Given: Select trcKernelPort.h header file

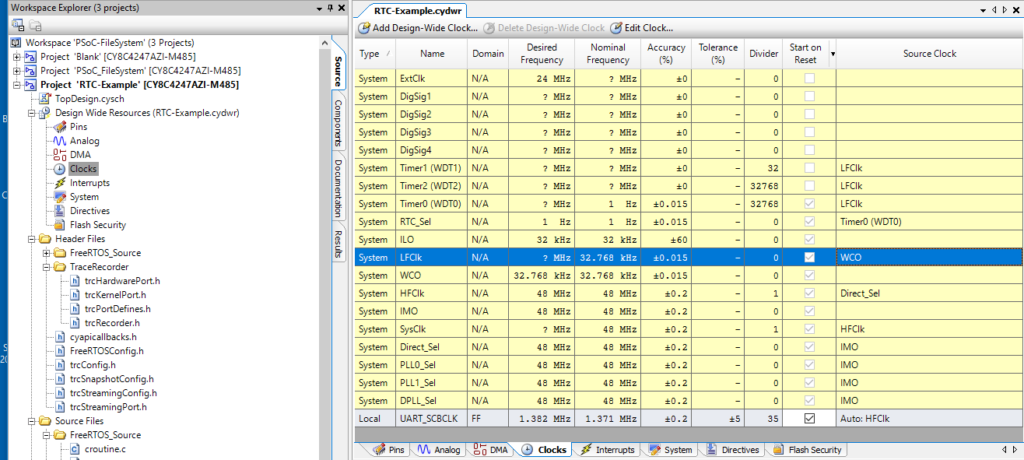Looking at the screenshot, I should pos(118,295).
